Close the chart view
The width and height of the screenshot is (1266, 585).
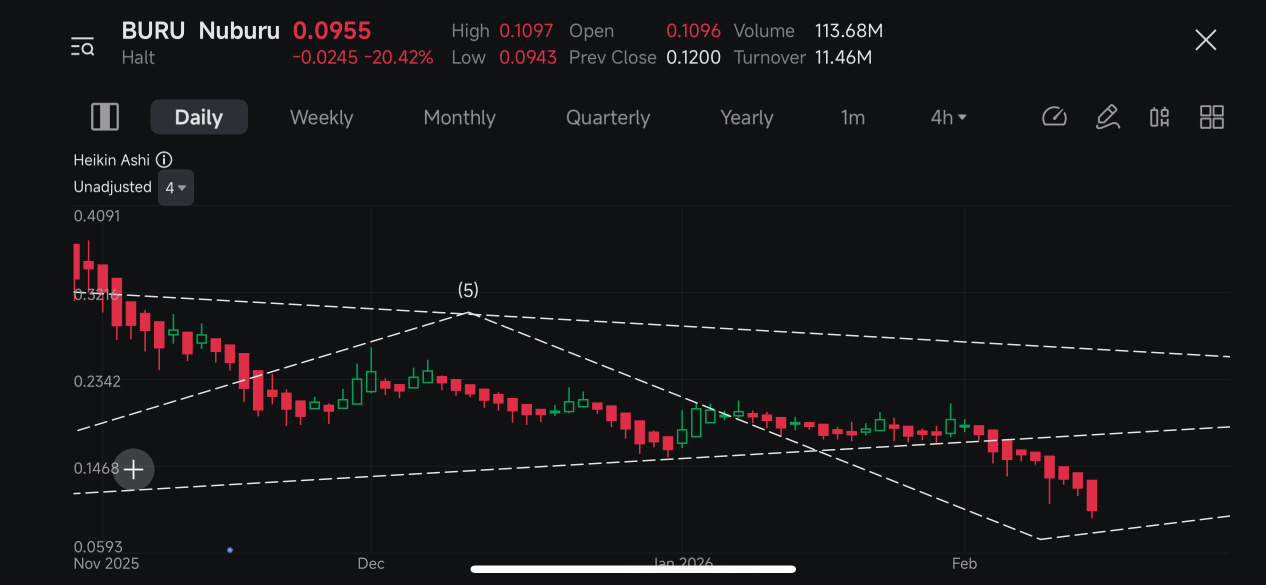(1206, 40)
